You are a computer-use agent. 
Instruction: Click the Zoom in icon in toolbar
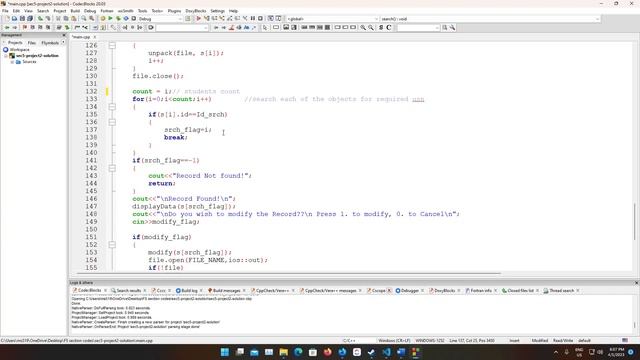[363, 27]
